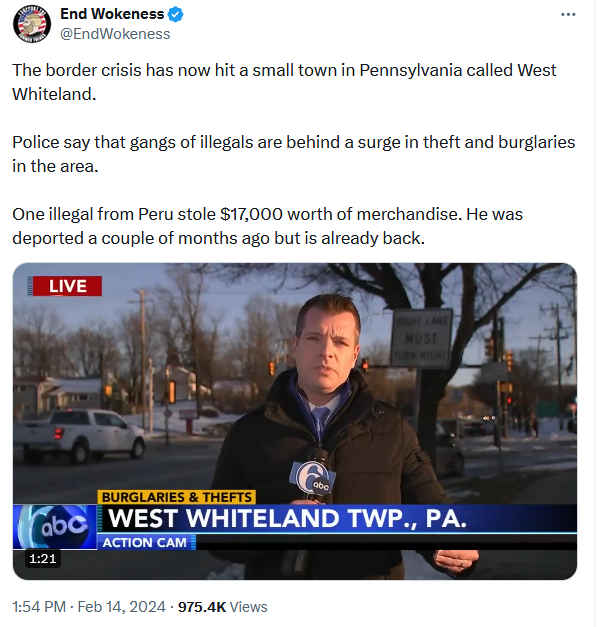Click the BURGLARIES & THEFTS yellow label
The height and width of the screenshot is (627, 597).
(x=176, y=497)
